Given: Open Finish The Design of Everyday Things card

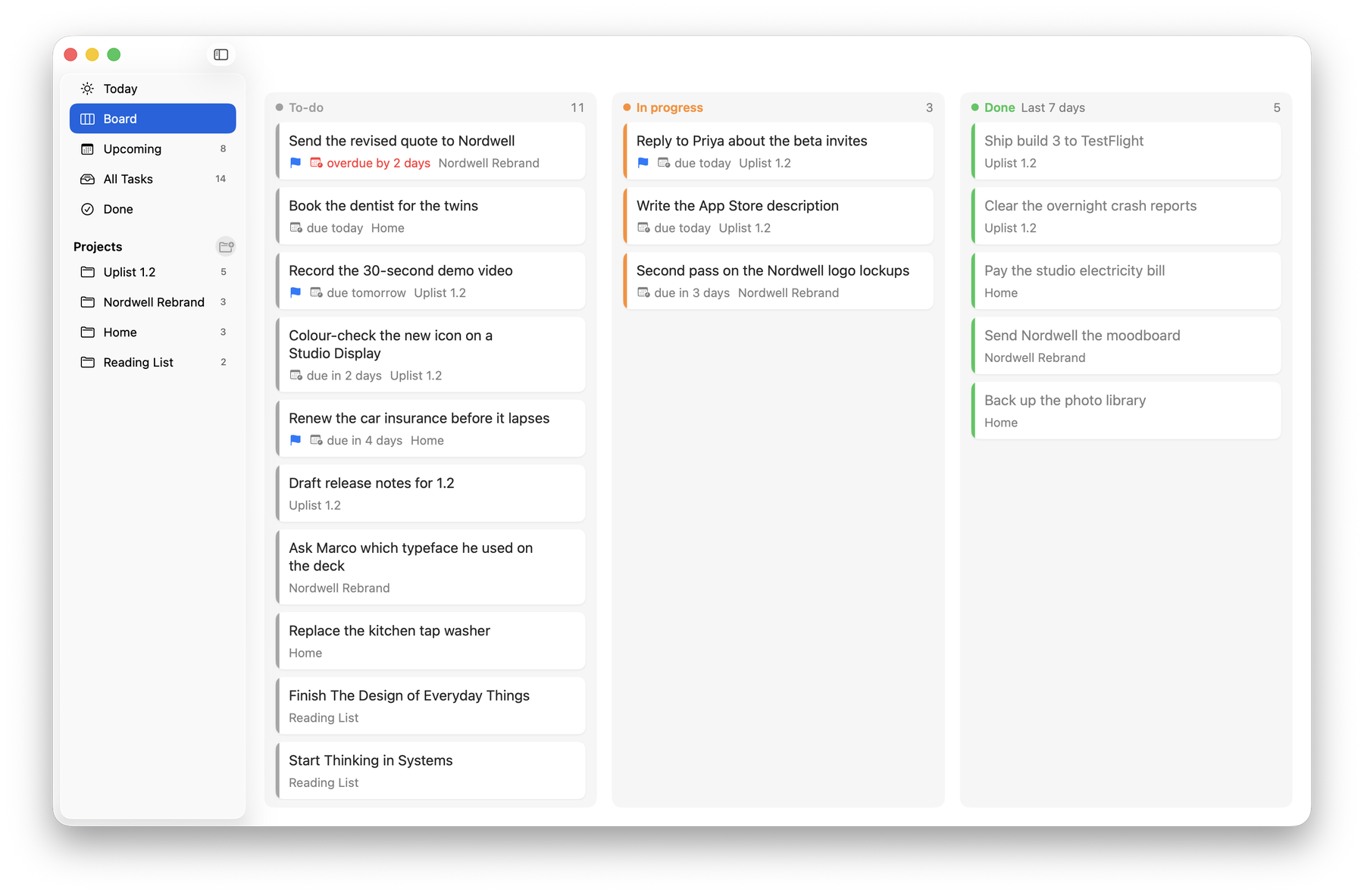Looking at the screenshot, I should 431,706.
